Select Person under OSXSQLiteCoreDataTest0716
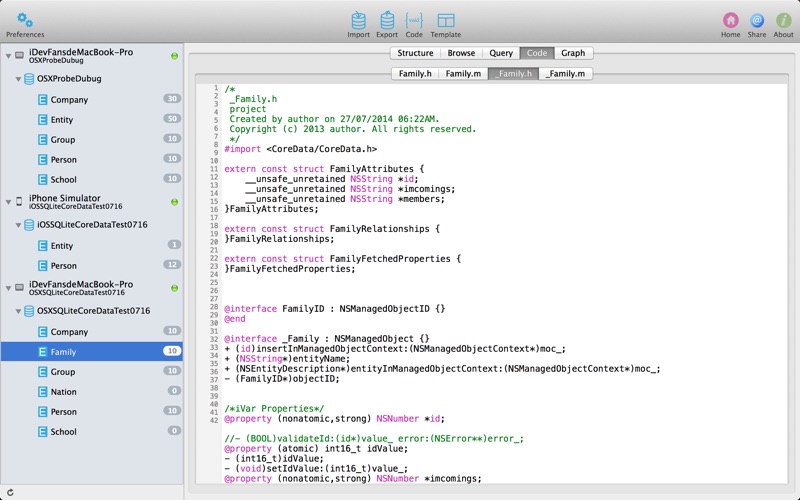 tap(91, 411)
